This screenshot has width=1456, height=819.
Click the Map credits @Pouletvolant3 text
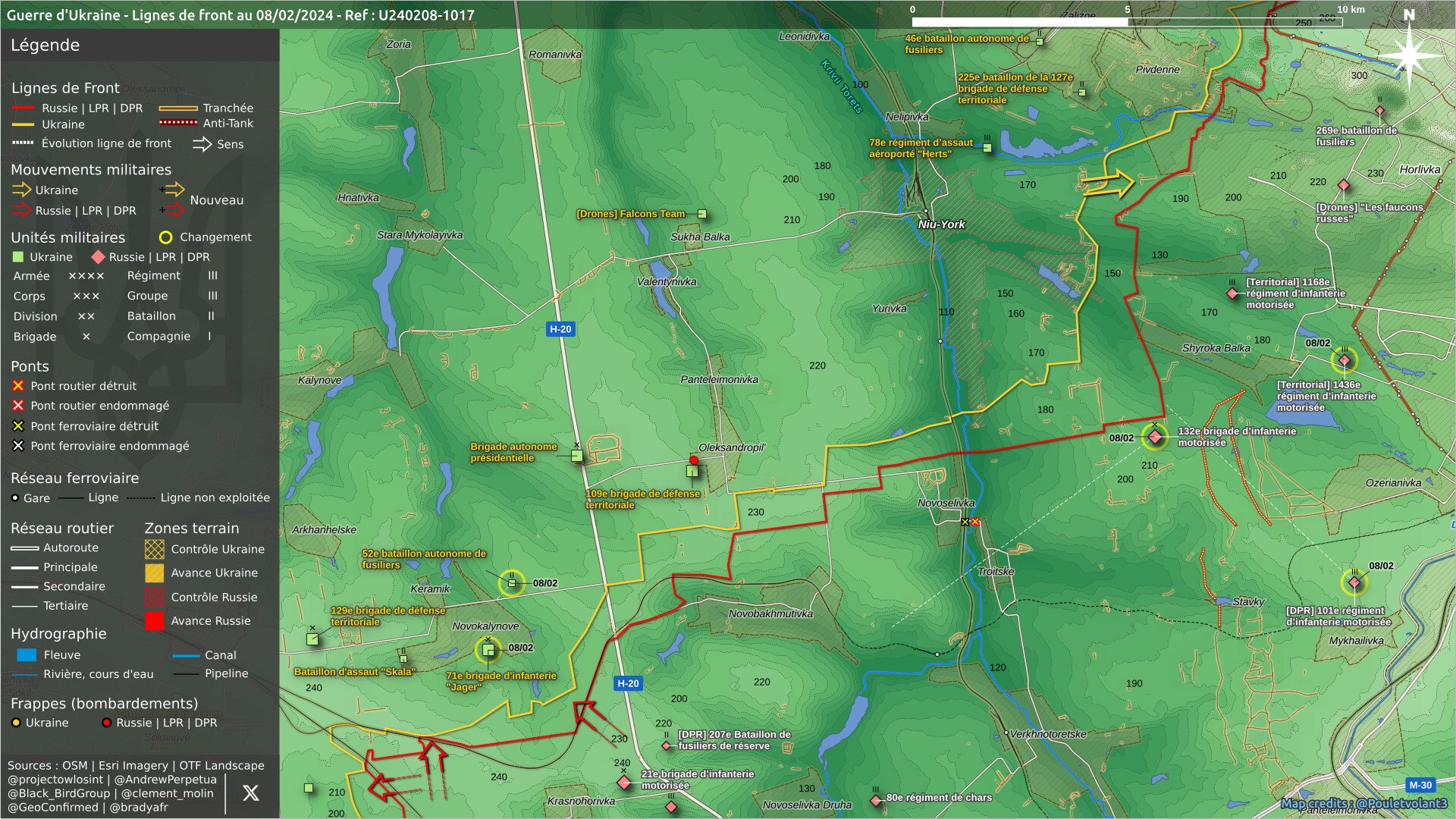click(x=1364, y=803)
